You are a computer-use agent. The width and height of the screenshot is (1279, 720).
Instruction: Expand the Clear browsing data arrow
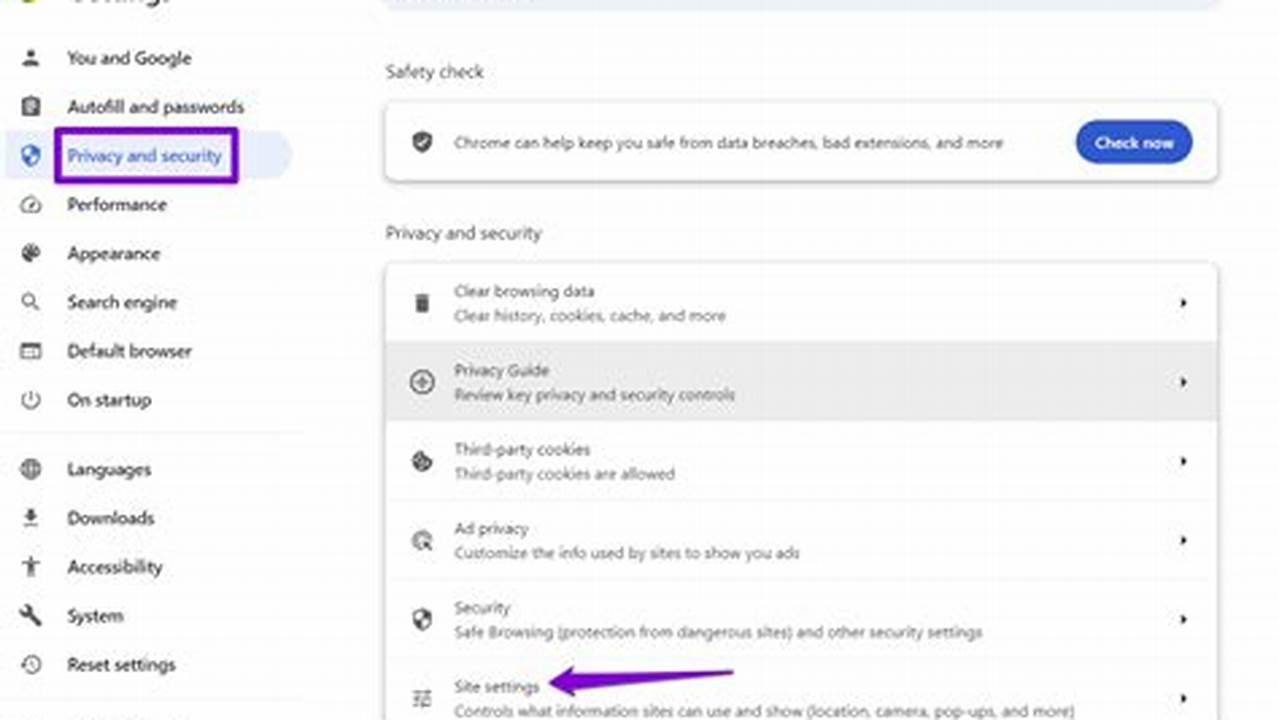click(1183, 303)
